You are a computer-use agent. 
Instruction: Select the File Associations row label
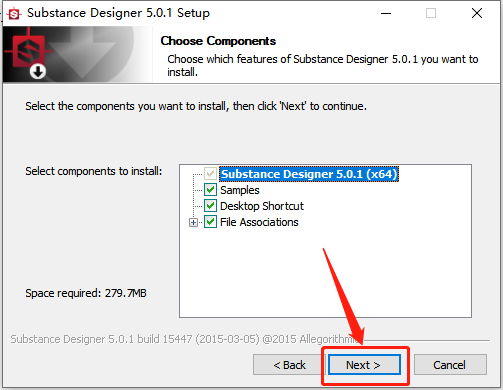(259, 222)
